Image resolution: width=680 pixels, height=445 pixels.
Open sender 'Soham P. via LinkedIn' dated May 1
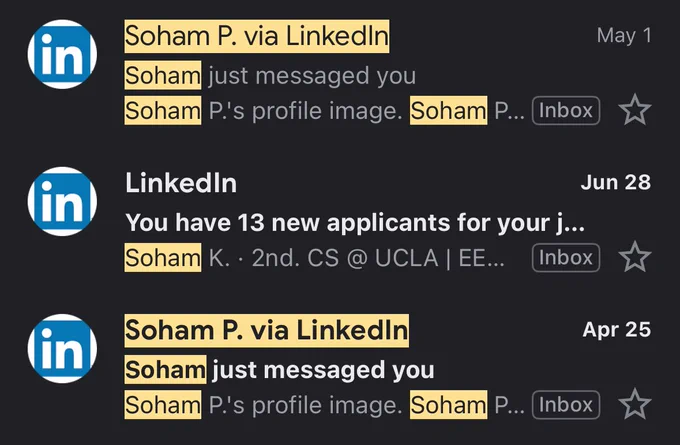click(x=257, y=36)
